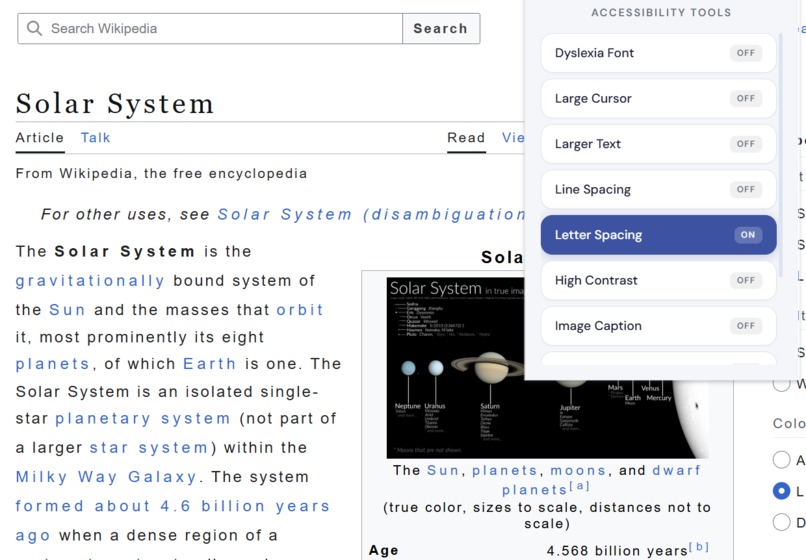Turn off Letter Spacing
This screenshot has width=806, height=560.
click(x=658, y=235)
